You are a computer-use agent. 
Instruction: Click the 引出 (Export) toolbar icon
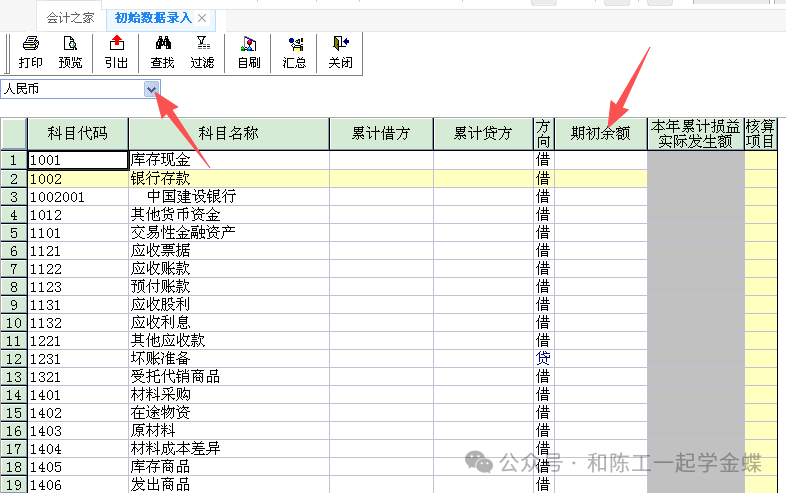point(116,52)
